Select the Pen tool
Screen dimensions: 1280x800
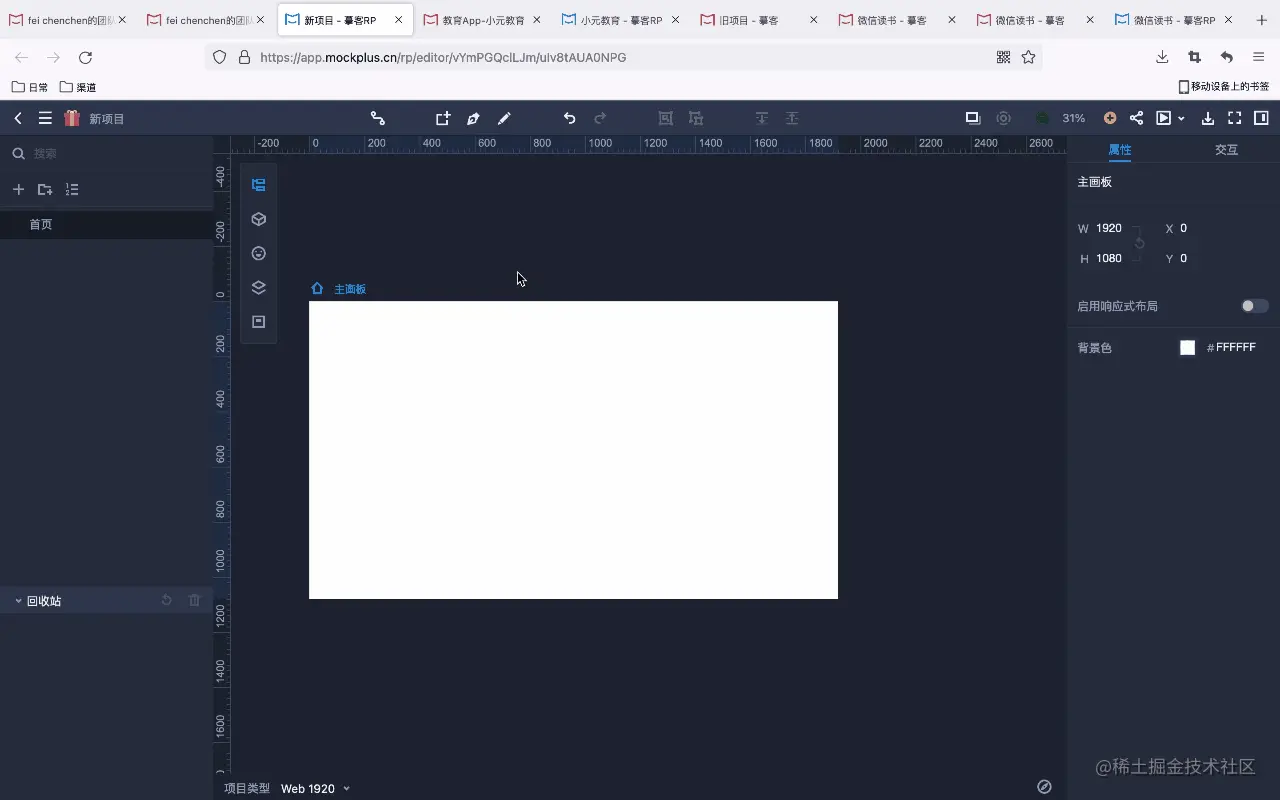pyautogui.click(x=473, y=118)
